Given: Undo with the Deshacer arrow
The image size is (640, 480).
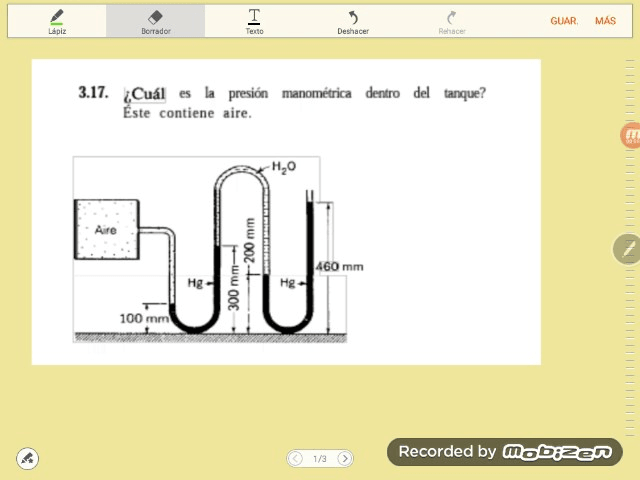Looking at the screenshot, I should 352,21.
